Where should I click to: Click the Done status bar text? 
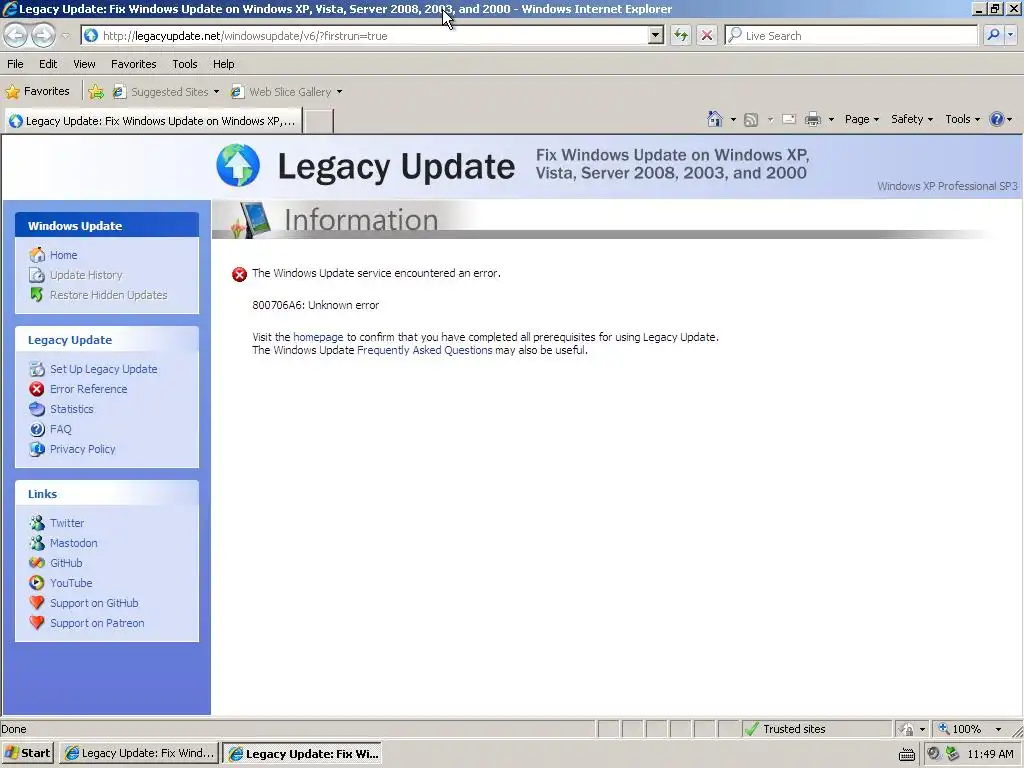click(x=14, y=729)
